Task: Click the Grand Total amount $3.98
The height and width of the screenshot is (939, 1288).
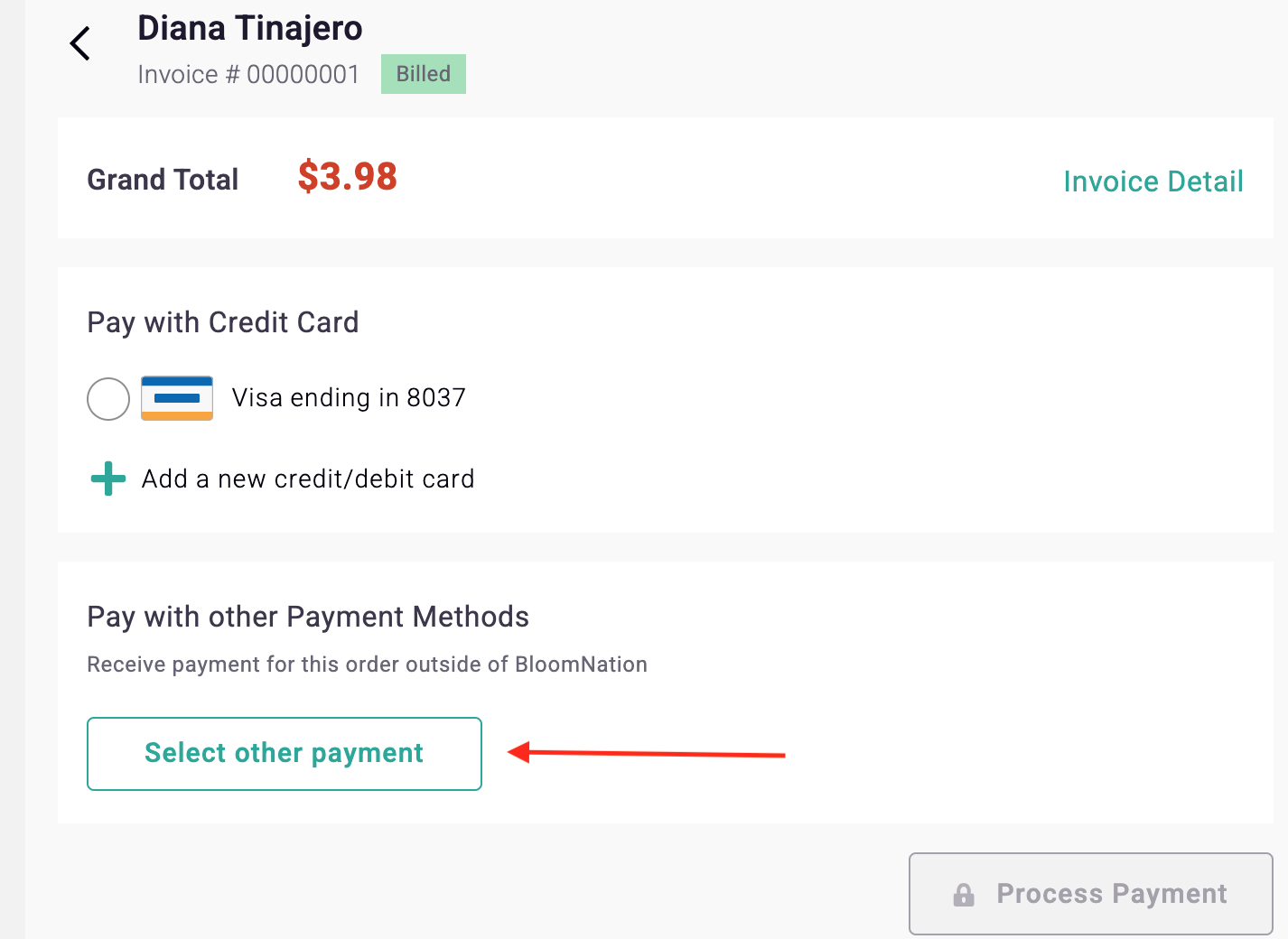Action: tap(348, 177)
